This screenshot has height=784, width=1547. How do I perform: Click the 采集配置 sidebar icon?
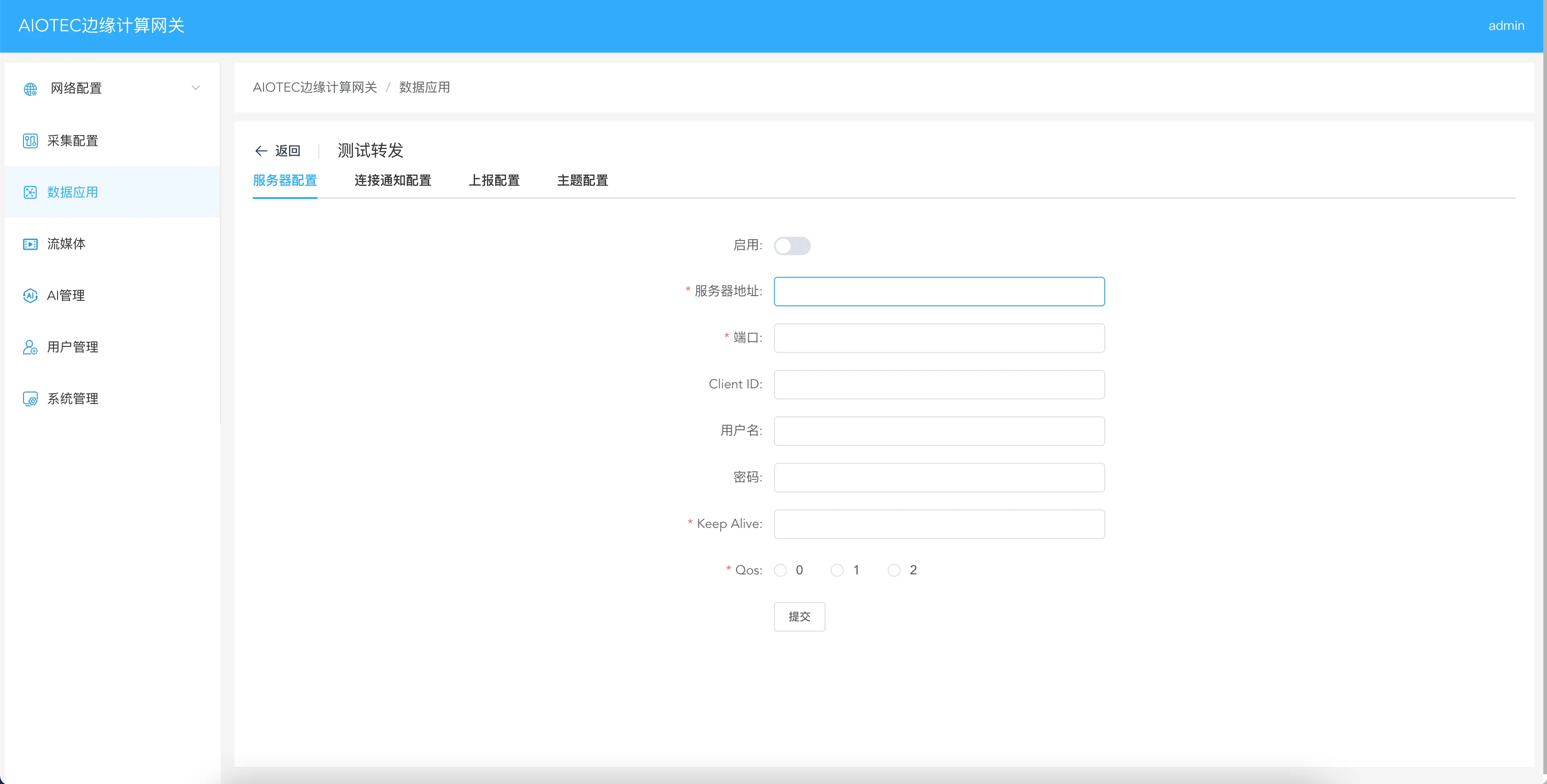[x=30, y=140]
